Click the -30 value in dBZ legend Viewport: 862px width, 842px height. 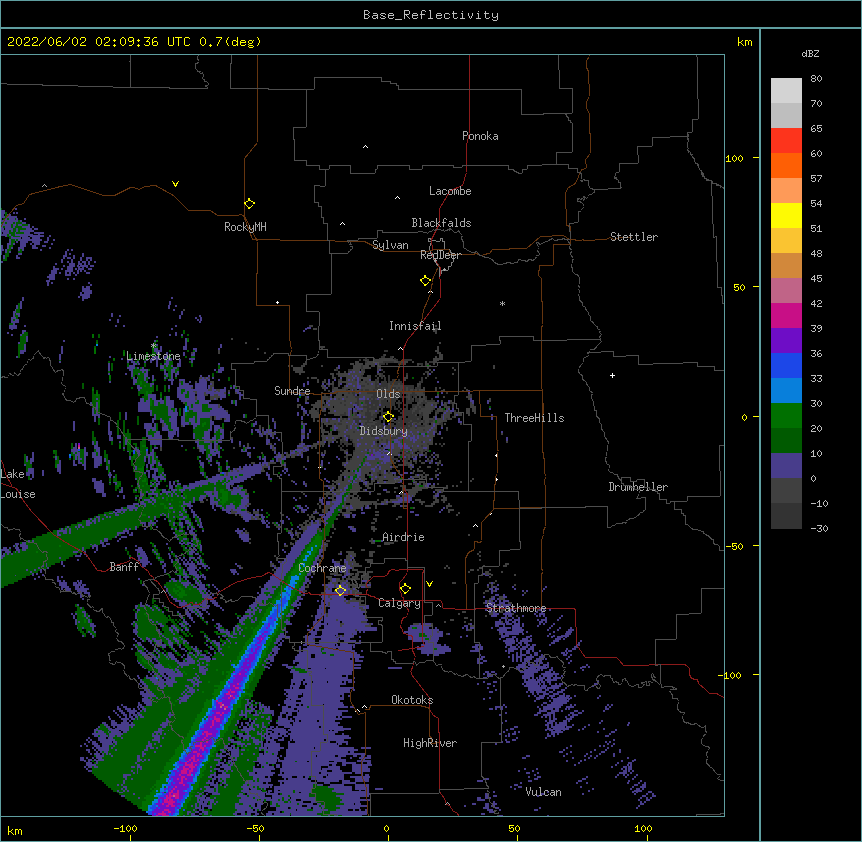pyautogui.click(x=819, y=529)
